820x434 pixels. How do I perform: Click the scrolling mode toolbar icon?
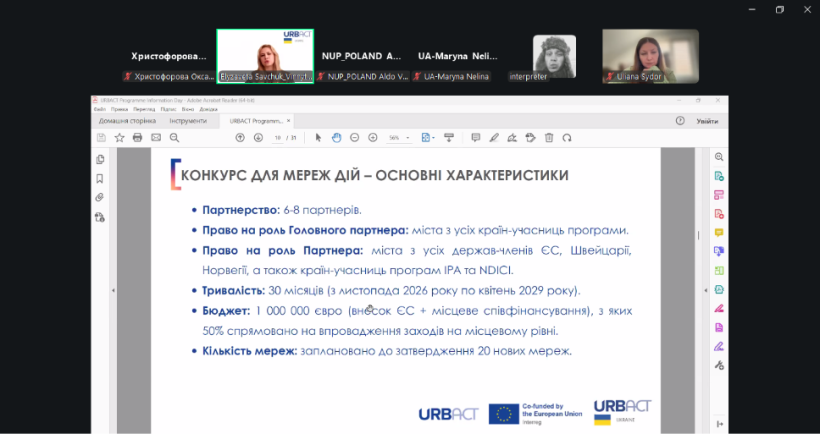click(x=449, y=138)
